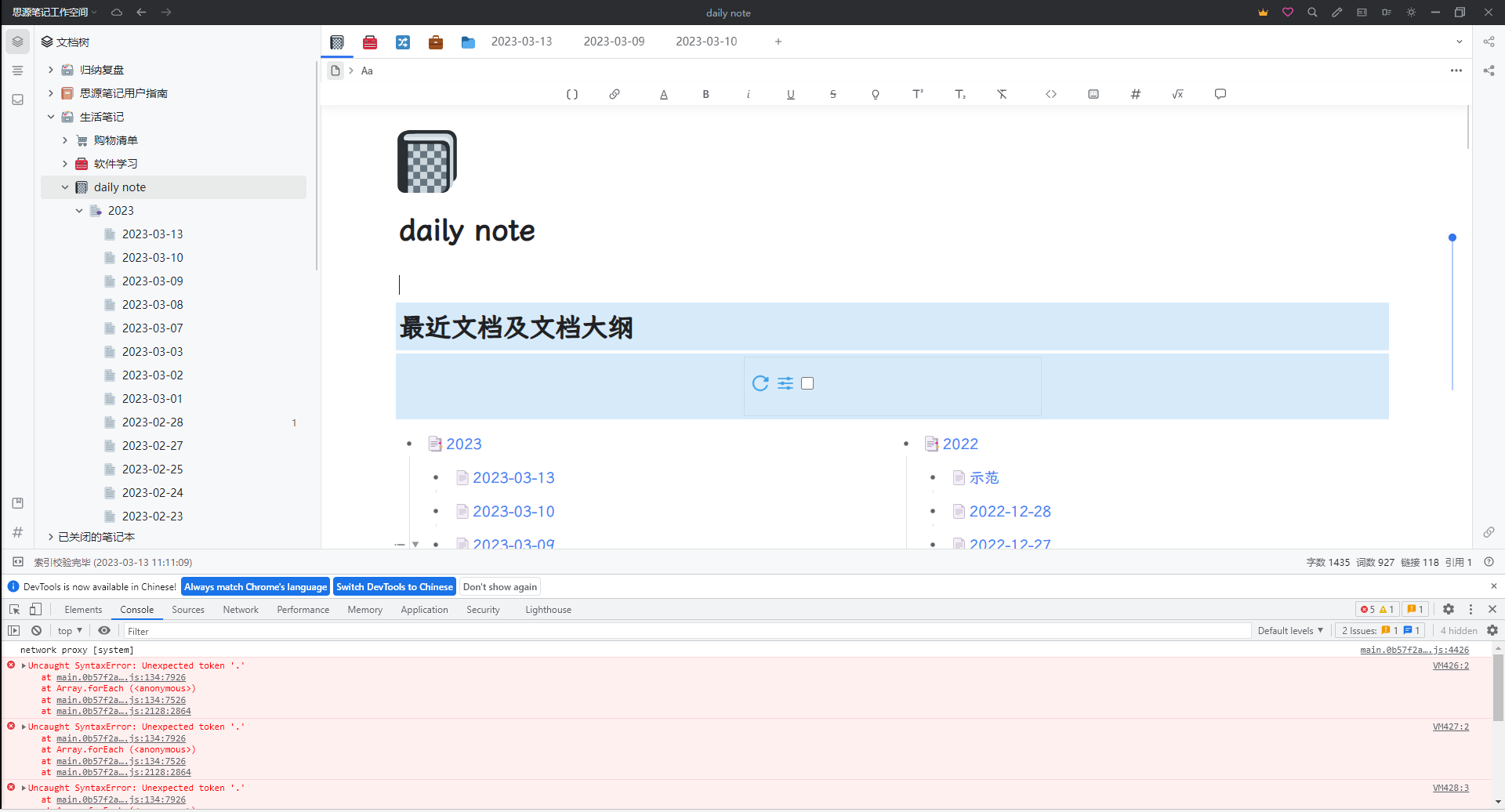
Task: Click the console Filter input
Action: [686, 631]
